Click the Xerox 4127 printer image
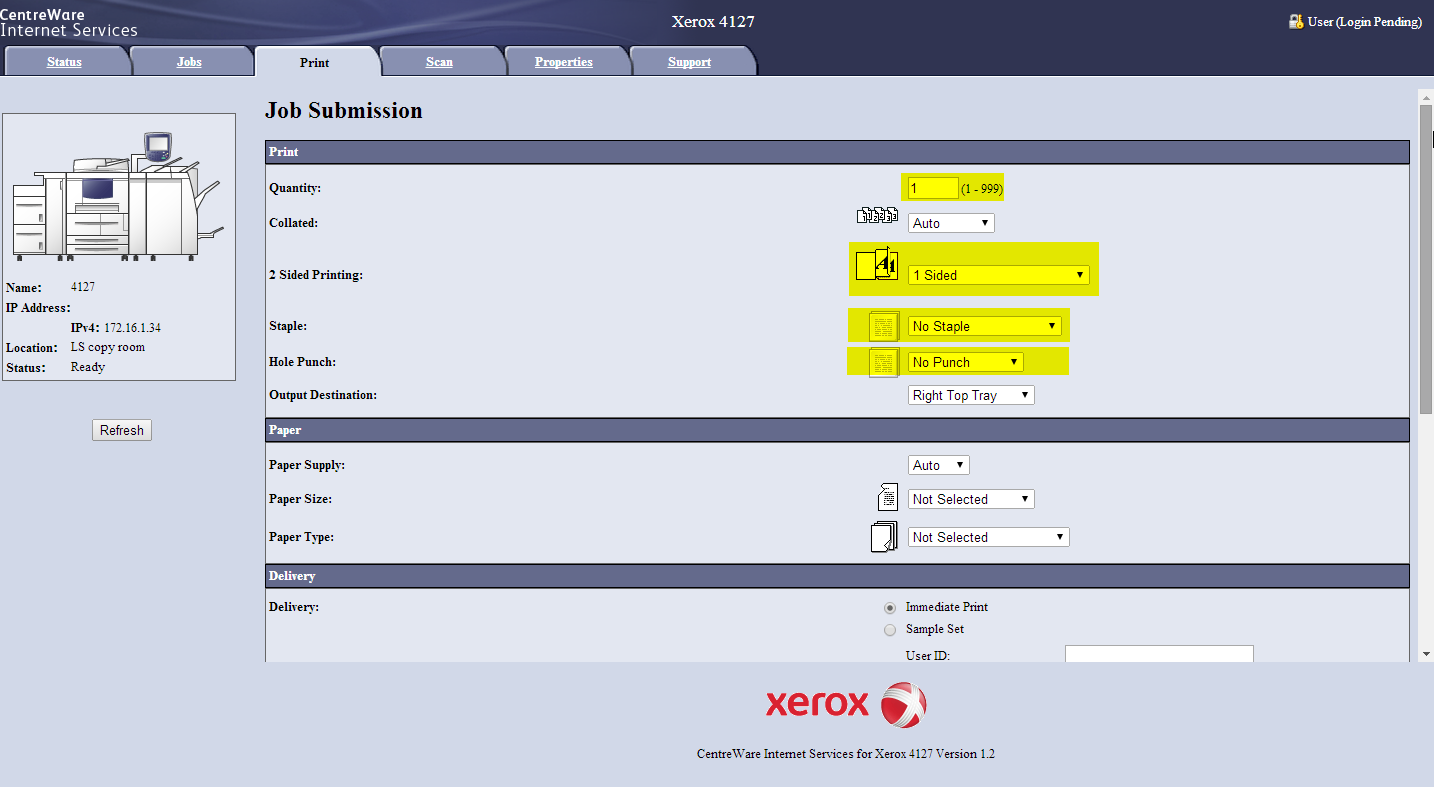Screen dimensions: 1434x787 (x=118, y=197)
